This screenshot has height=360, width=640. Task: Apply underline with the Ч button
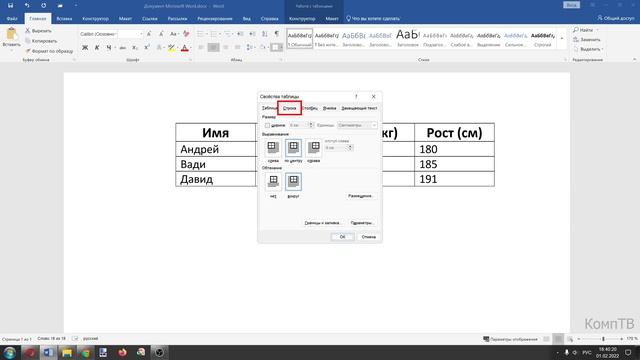(x=109, y=48)
